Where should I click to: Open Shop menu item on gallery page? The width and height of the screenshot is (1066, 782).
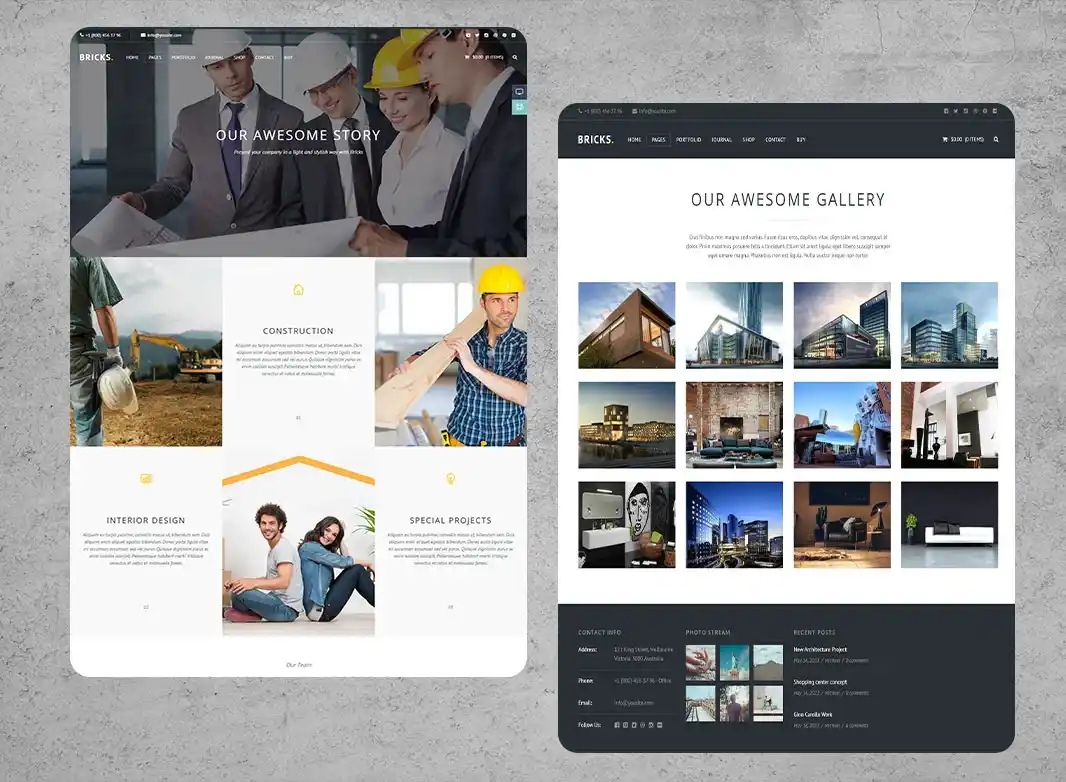coord(749,139)
